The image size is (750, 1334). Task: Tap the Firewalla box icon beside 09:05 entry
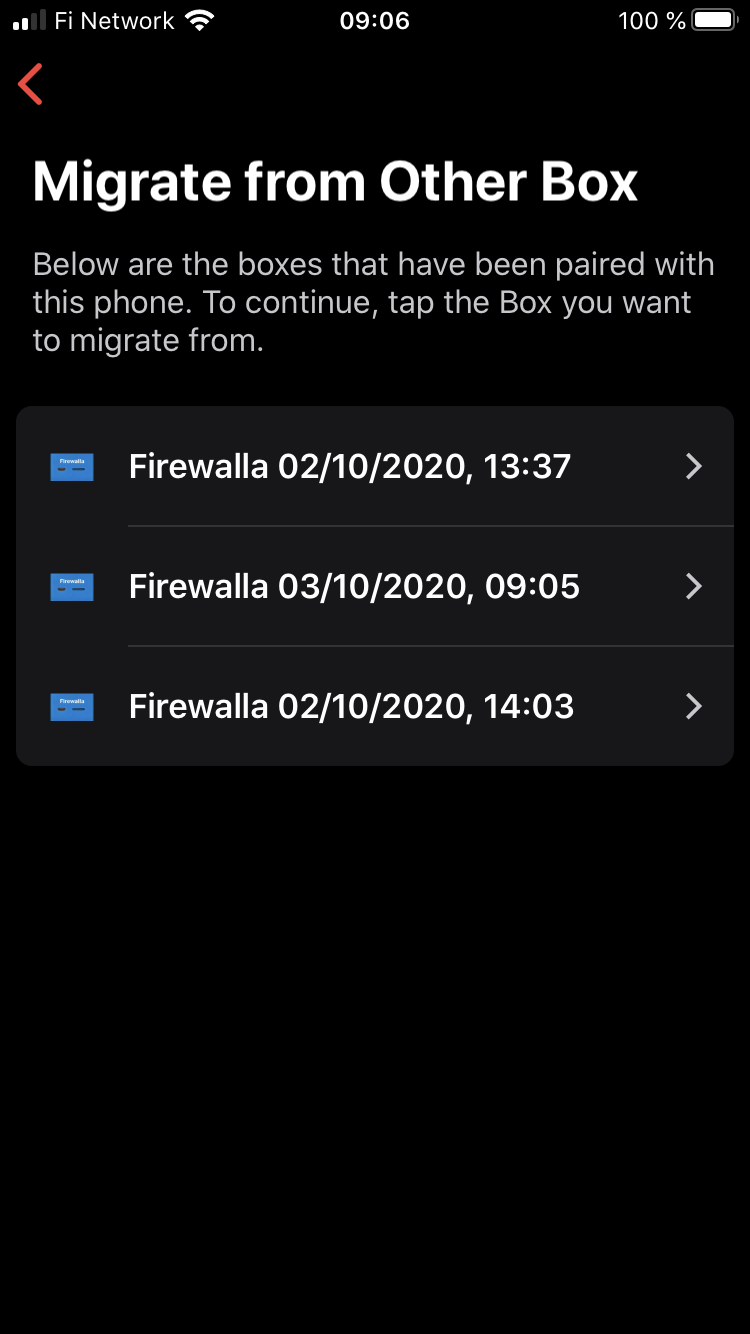pyautogui.click(x=72, y=587)
